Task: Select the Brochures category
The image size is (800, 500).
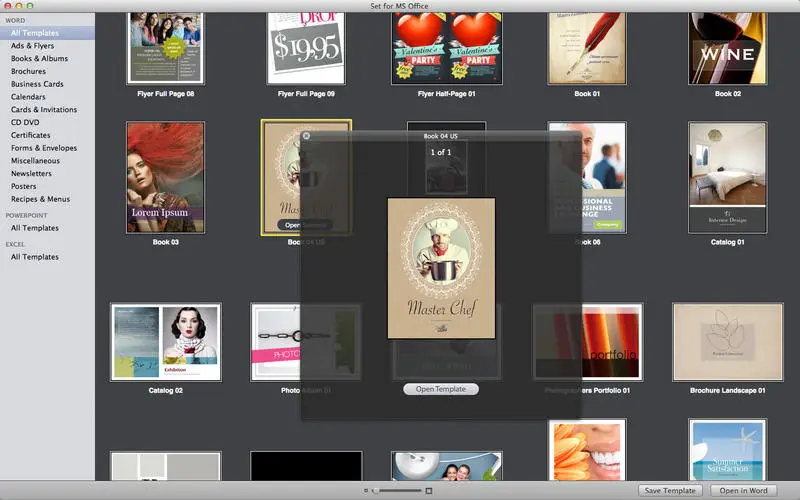Action: point(29,71)
